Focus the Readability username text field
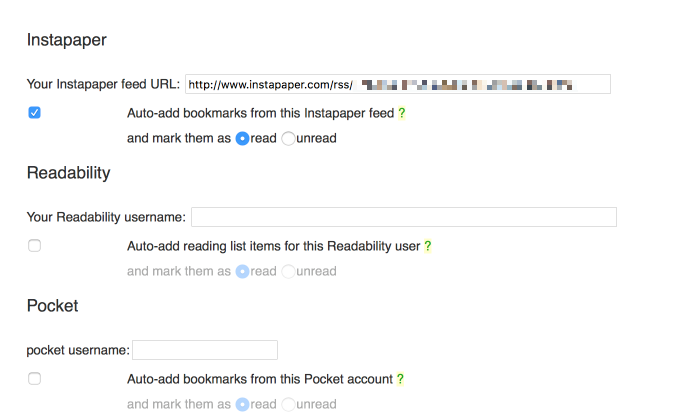This screenshot has width=684, height=420. click(x=403, y=217)
